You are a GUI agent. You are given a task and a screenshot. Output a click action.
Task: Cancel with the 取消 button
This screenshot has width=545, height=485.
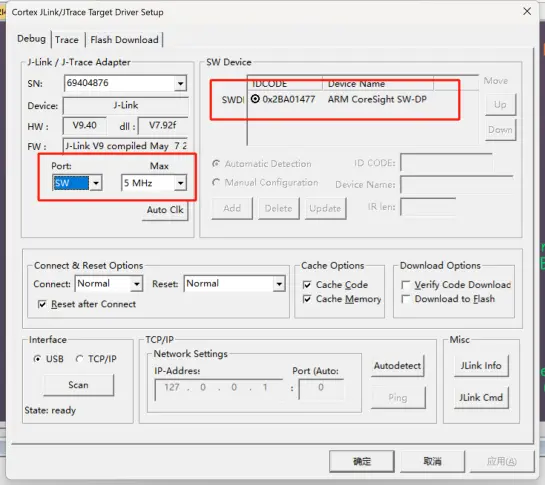click(432, 461)
